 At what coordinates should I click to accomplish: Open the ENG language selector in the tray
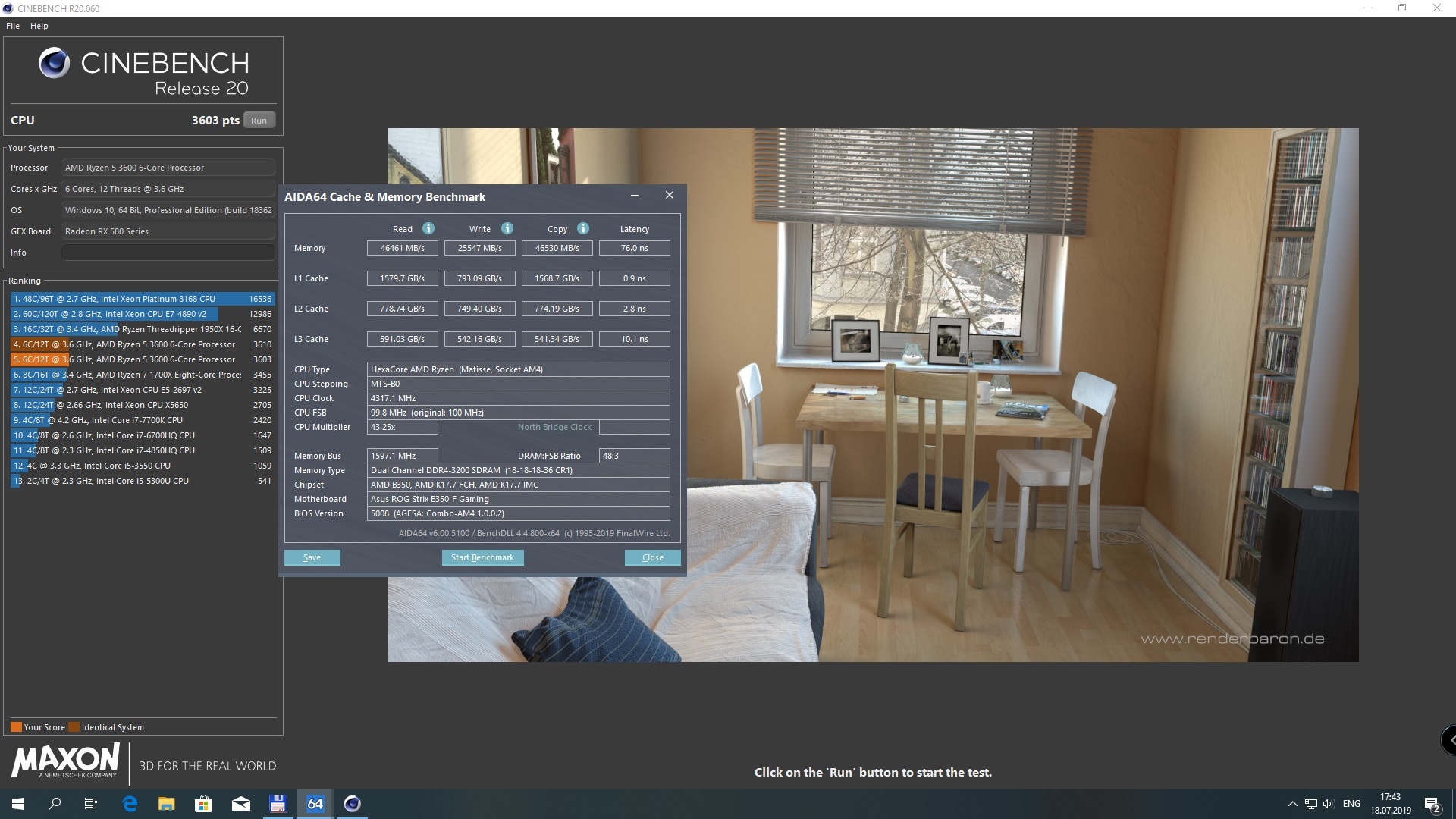click(x=1351, y=804)
